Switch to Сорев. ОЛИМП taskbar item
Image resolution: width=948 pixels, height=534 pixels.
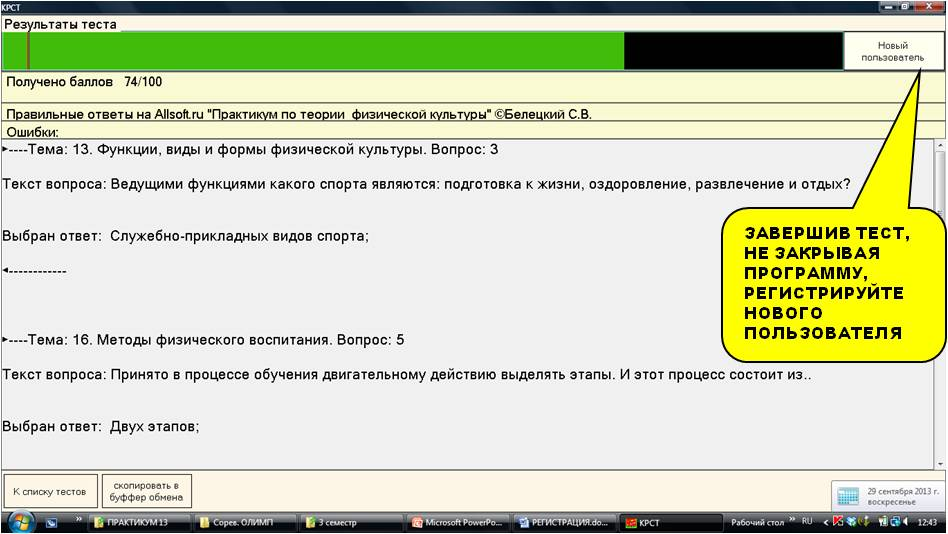pos(246,523)
